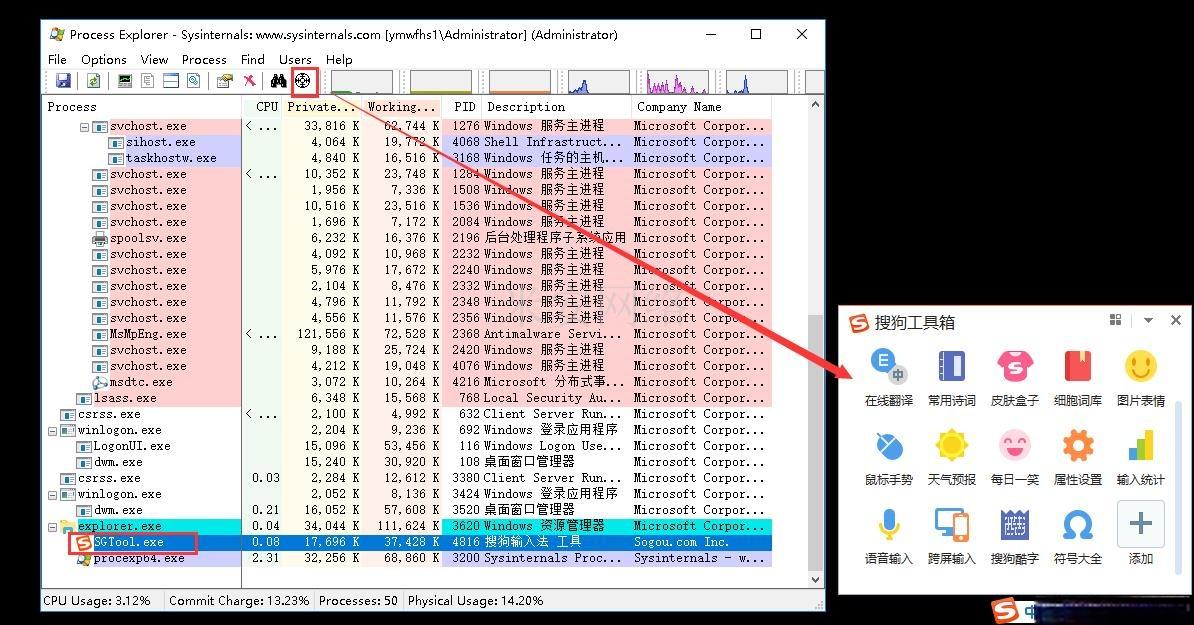
Task: Toggle the Show Lower Pane icon
Action: [x=171, y=81]
